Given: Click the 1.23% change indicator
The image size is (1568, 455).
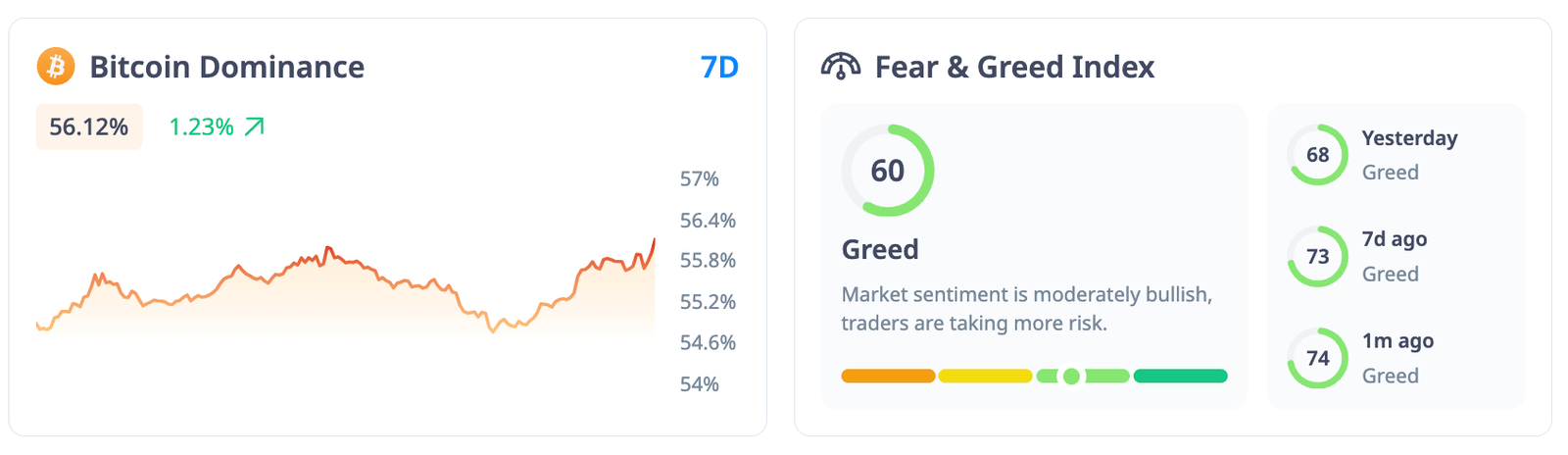Looking at the screenshot, I should tap(202, 126).
